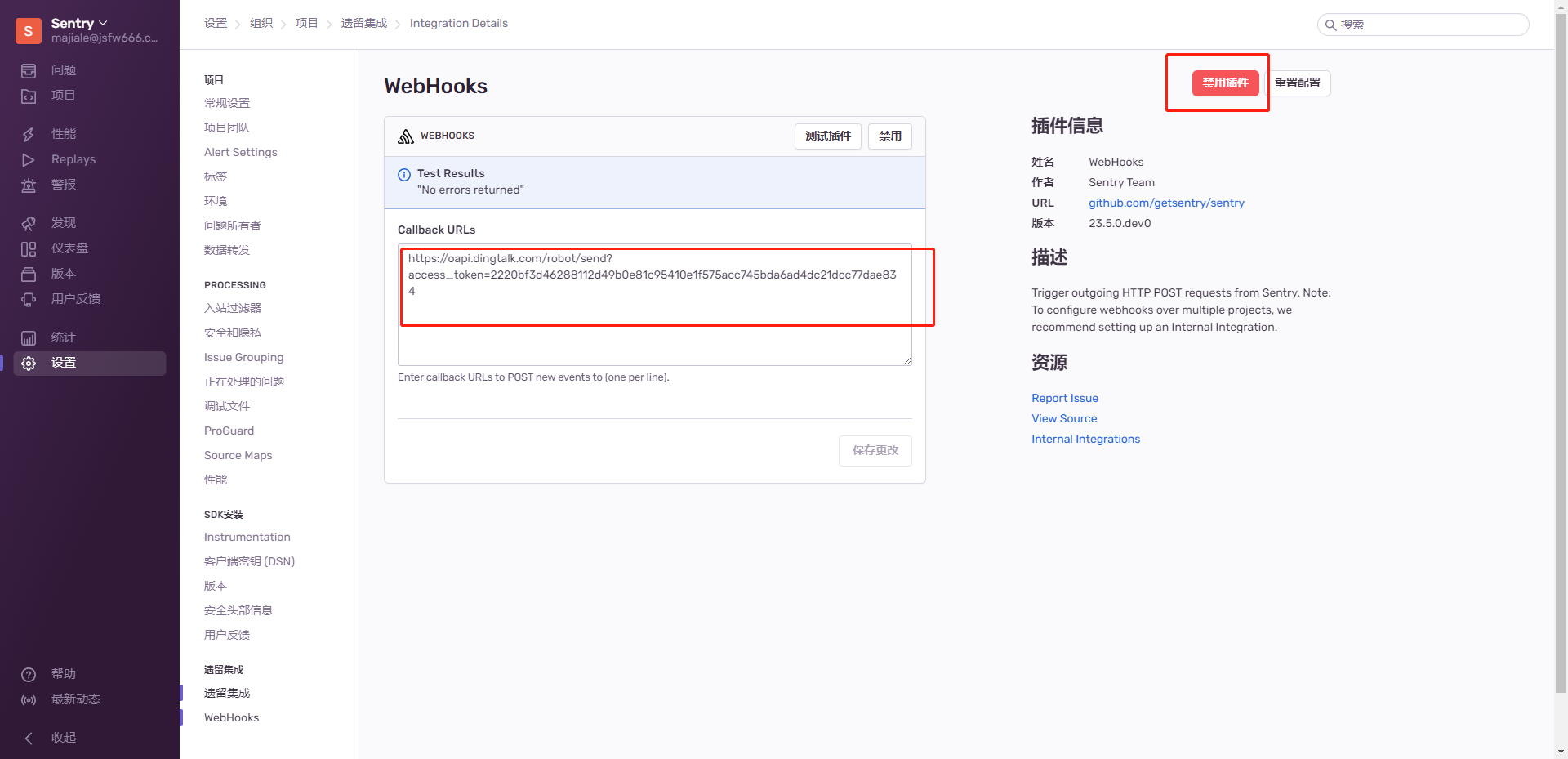Click the Sentry organization avatar icon

click(x=29, y=31)
